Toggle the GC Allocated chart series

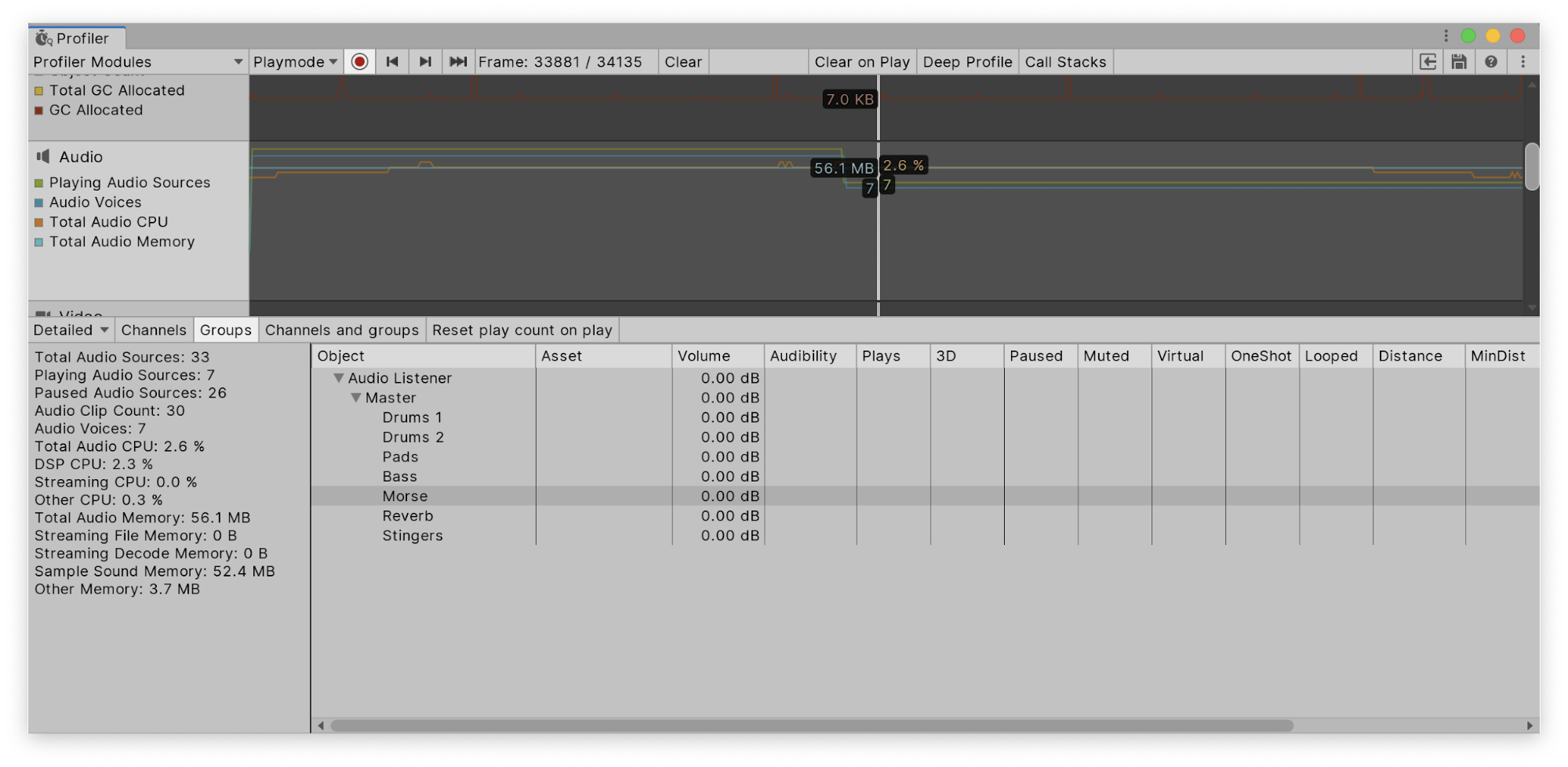[38, 111]
